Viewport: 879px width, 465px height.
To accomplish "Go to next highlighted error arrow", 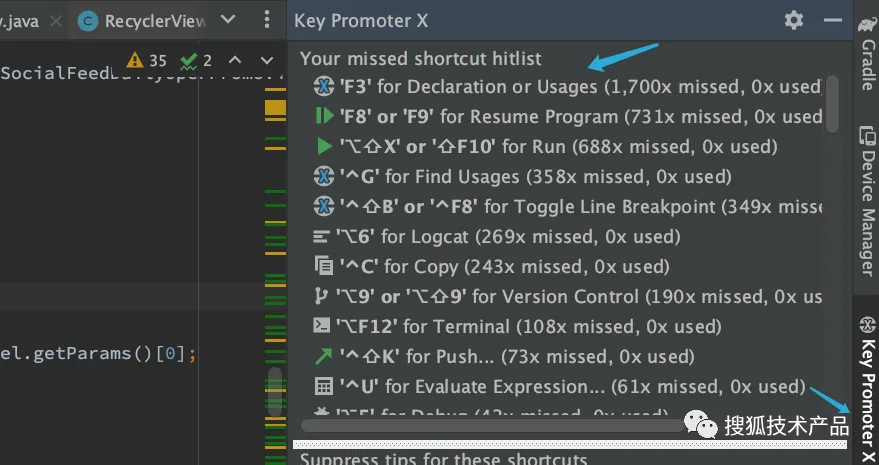I will click(265, 61).
